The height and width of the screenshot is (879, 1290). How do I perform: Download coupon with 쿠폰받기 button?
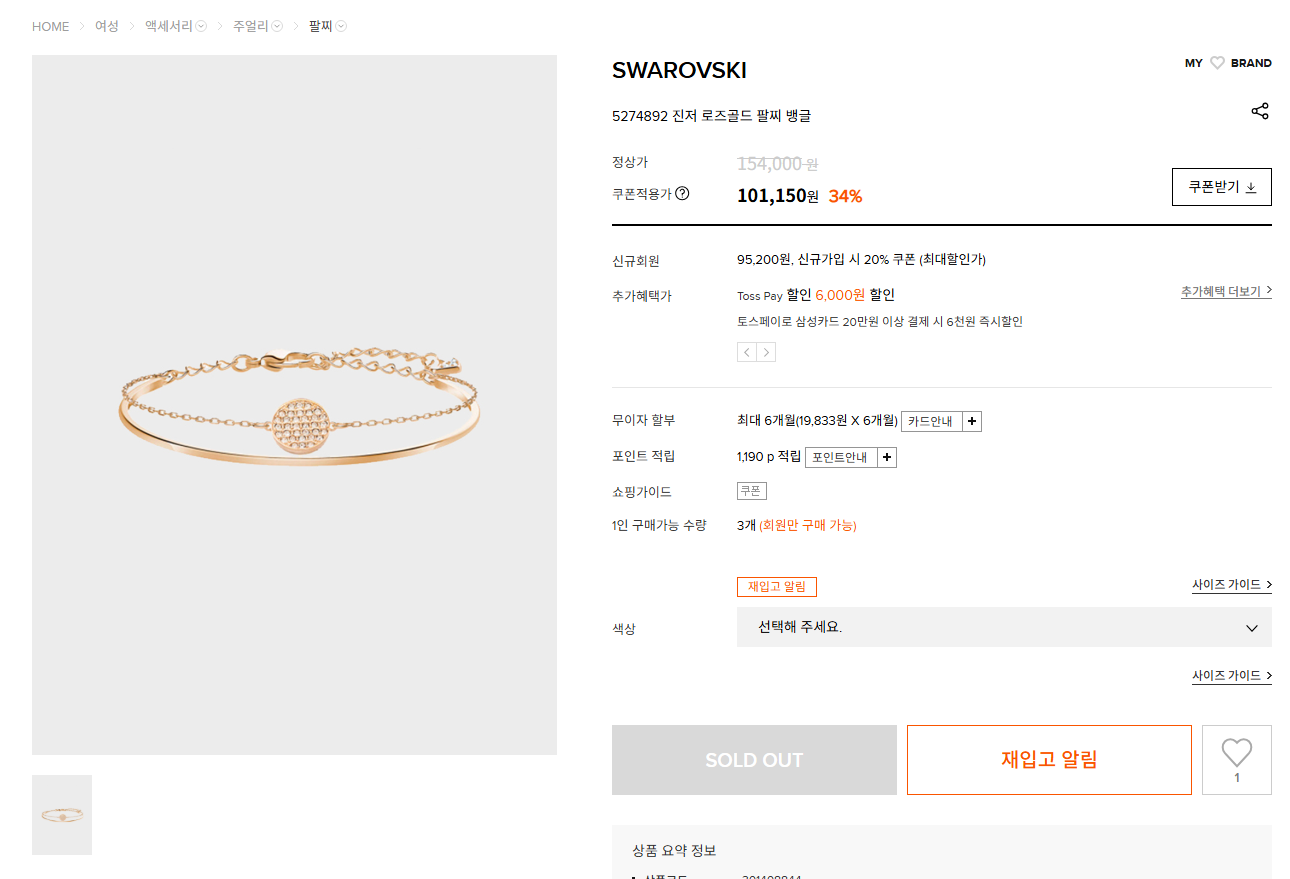coord(1221,187)
